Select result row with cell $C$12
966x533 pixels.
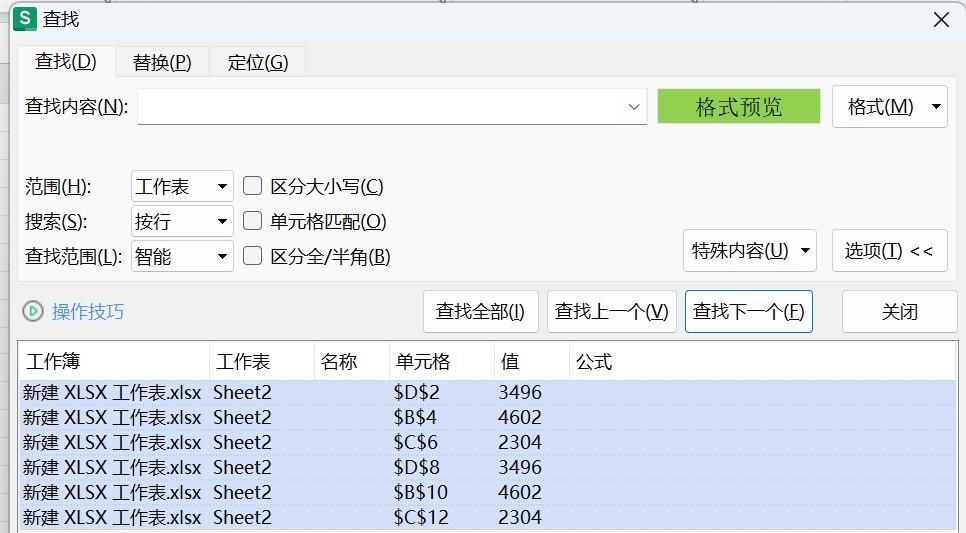tap(488, 517)
